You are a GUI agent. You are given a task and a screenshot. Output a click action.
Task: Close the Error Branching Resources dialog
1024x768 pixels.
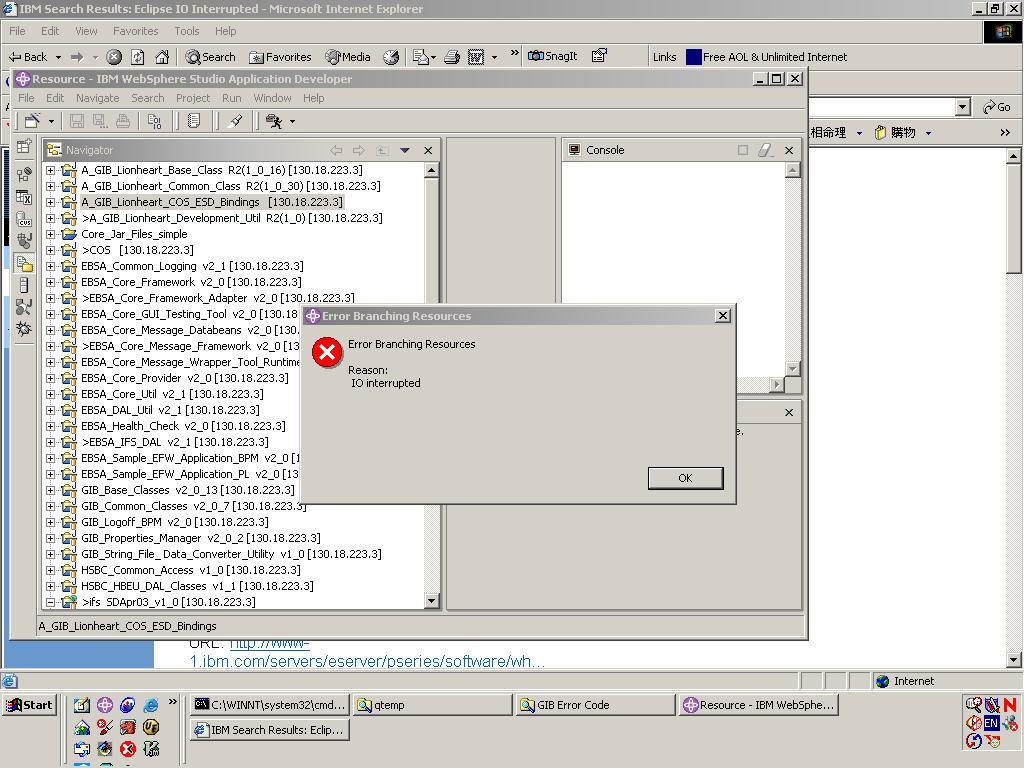click(x=723, y=316)
